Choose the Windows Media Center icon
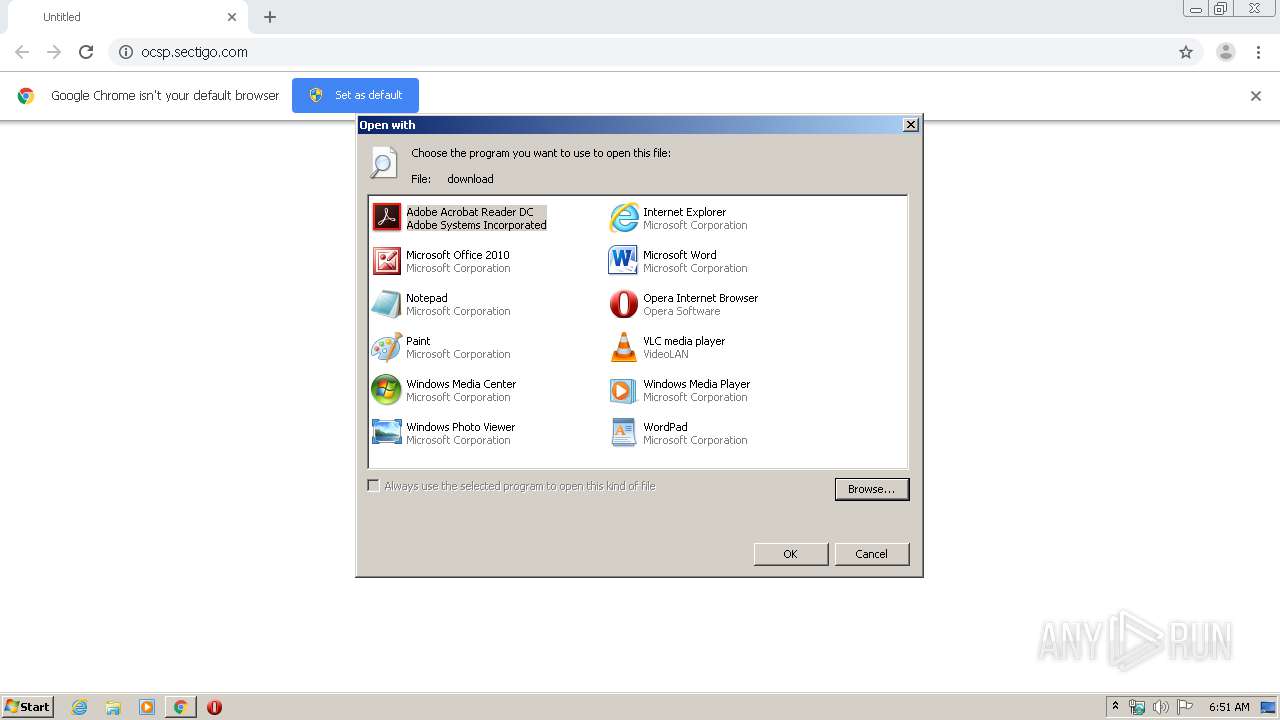This screenshot has width=1280, height=720. (386, 389)
